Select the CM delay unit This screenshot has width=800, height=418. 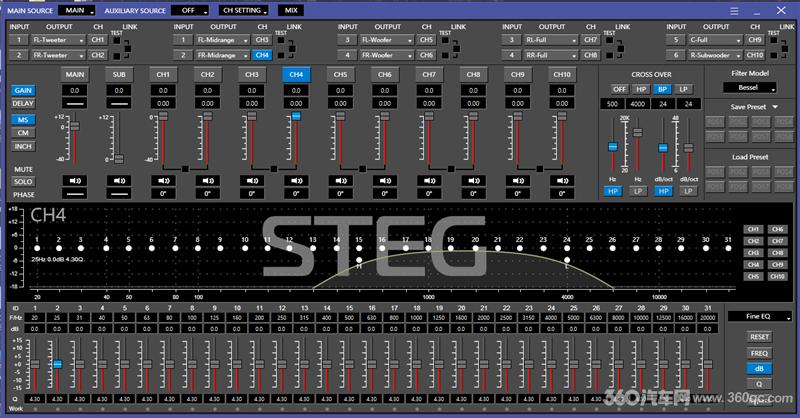(23, 133)
